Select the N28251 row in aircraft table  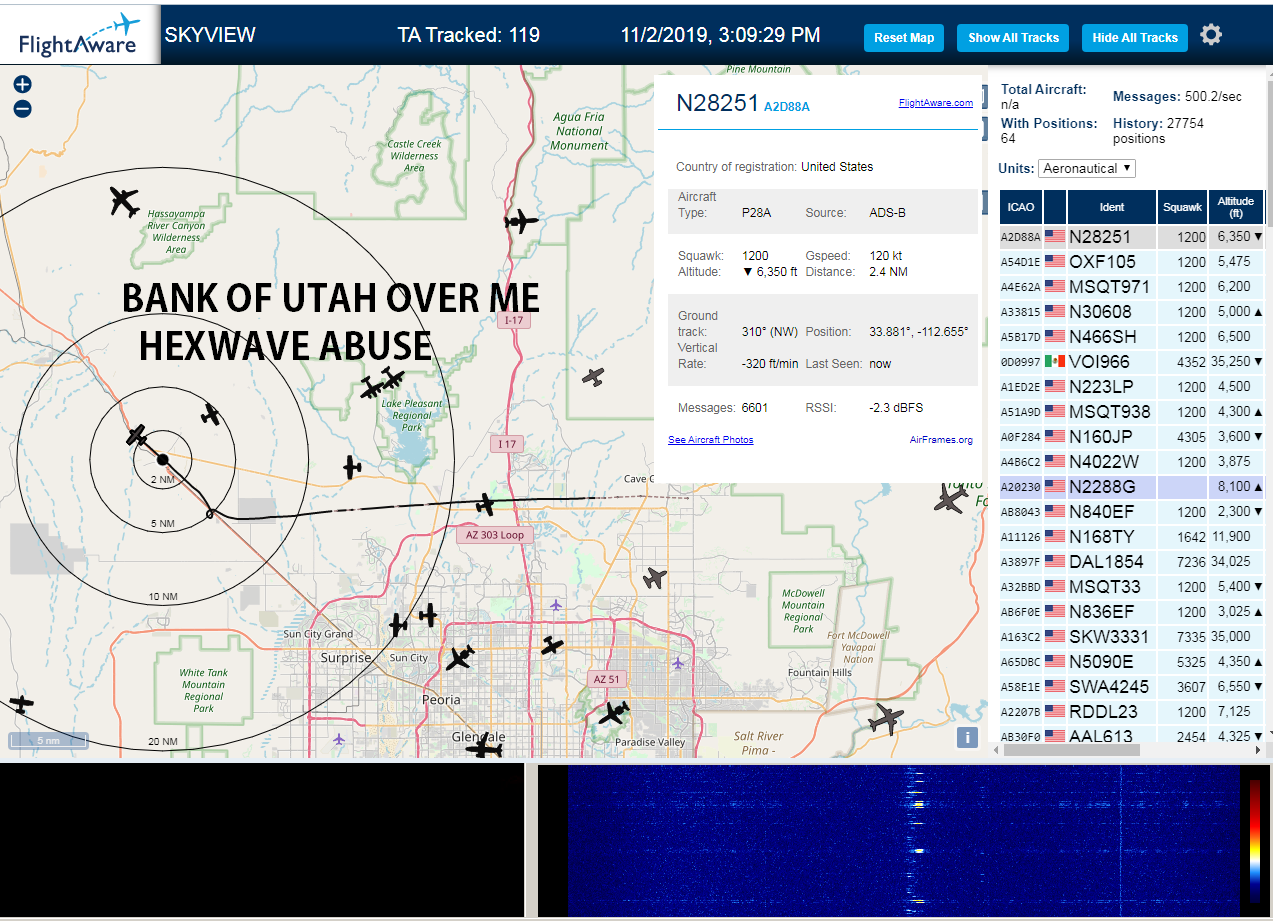1132,237
